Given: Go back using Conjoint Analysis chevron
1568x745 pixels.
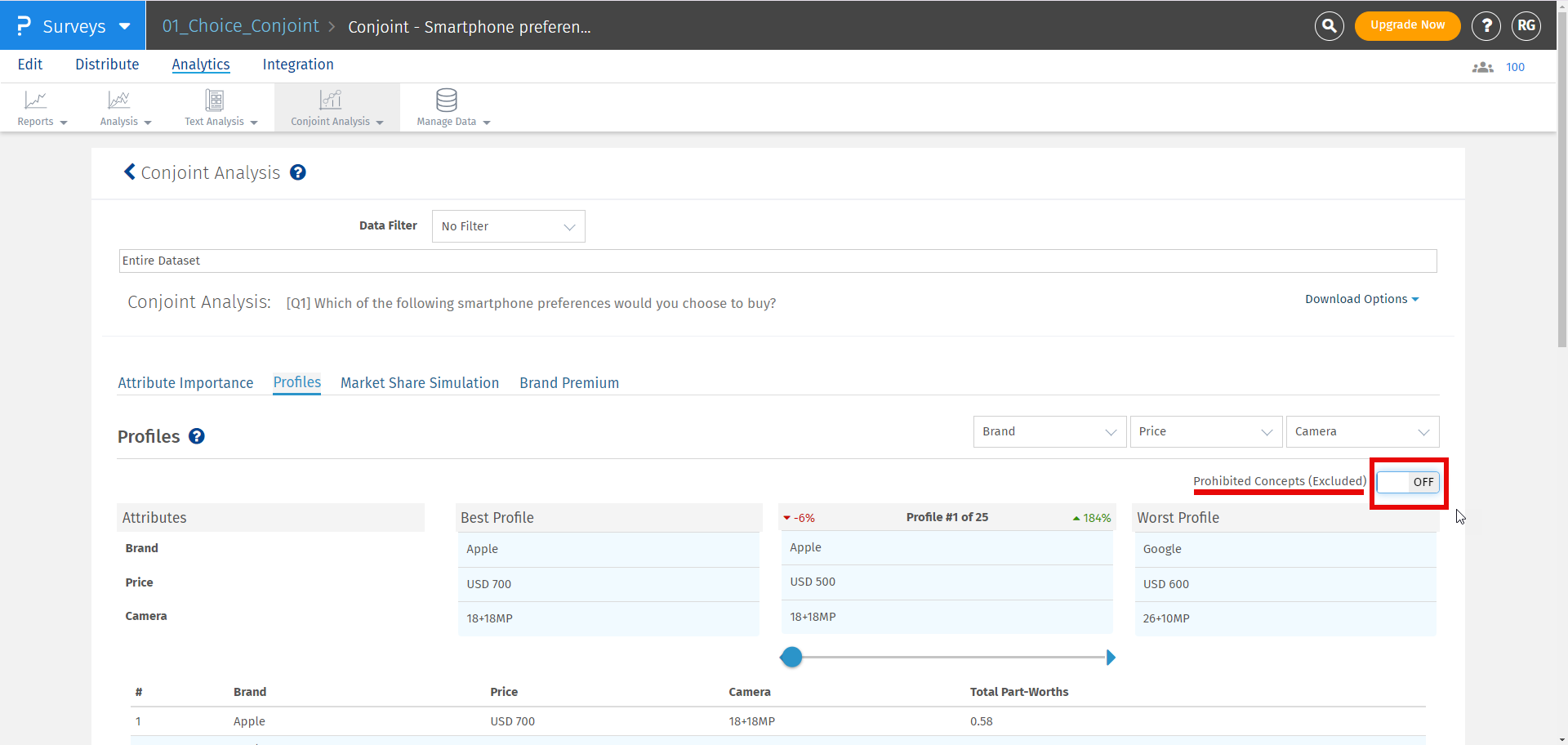Looking at the screenshot, I should [130, 172].
